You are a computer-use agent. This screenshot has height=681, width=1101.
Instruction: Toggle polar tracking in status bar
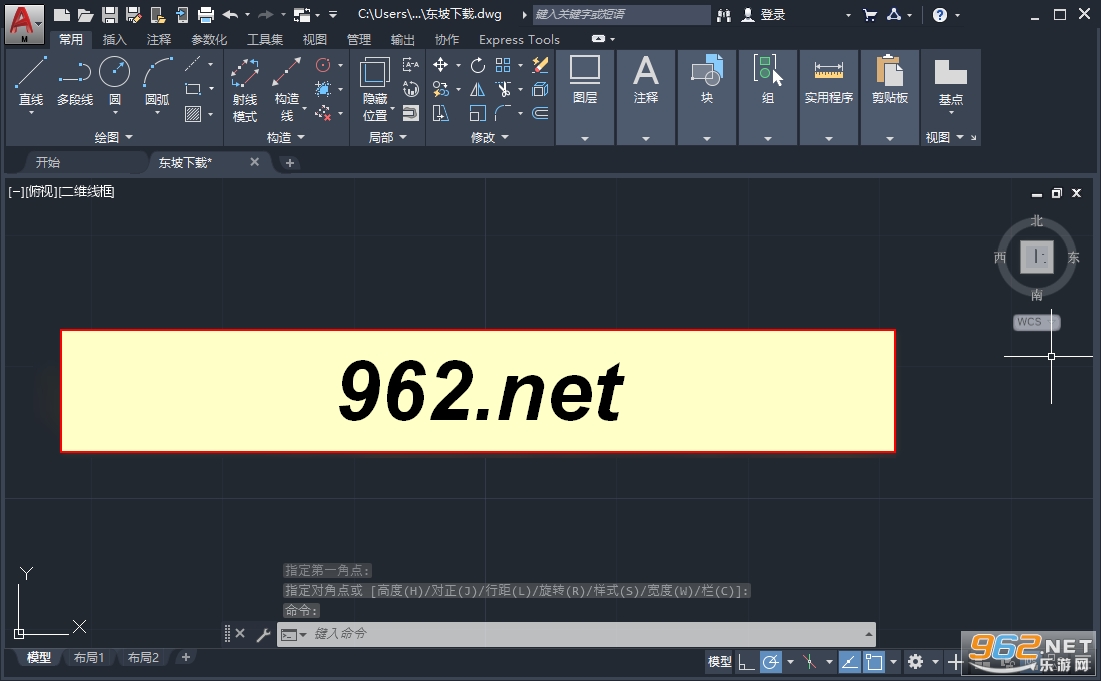click(x=771, y=661)
